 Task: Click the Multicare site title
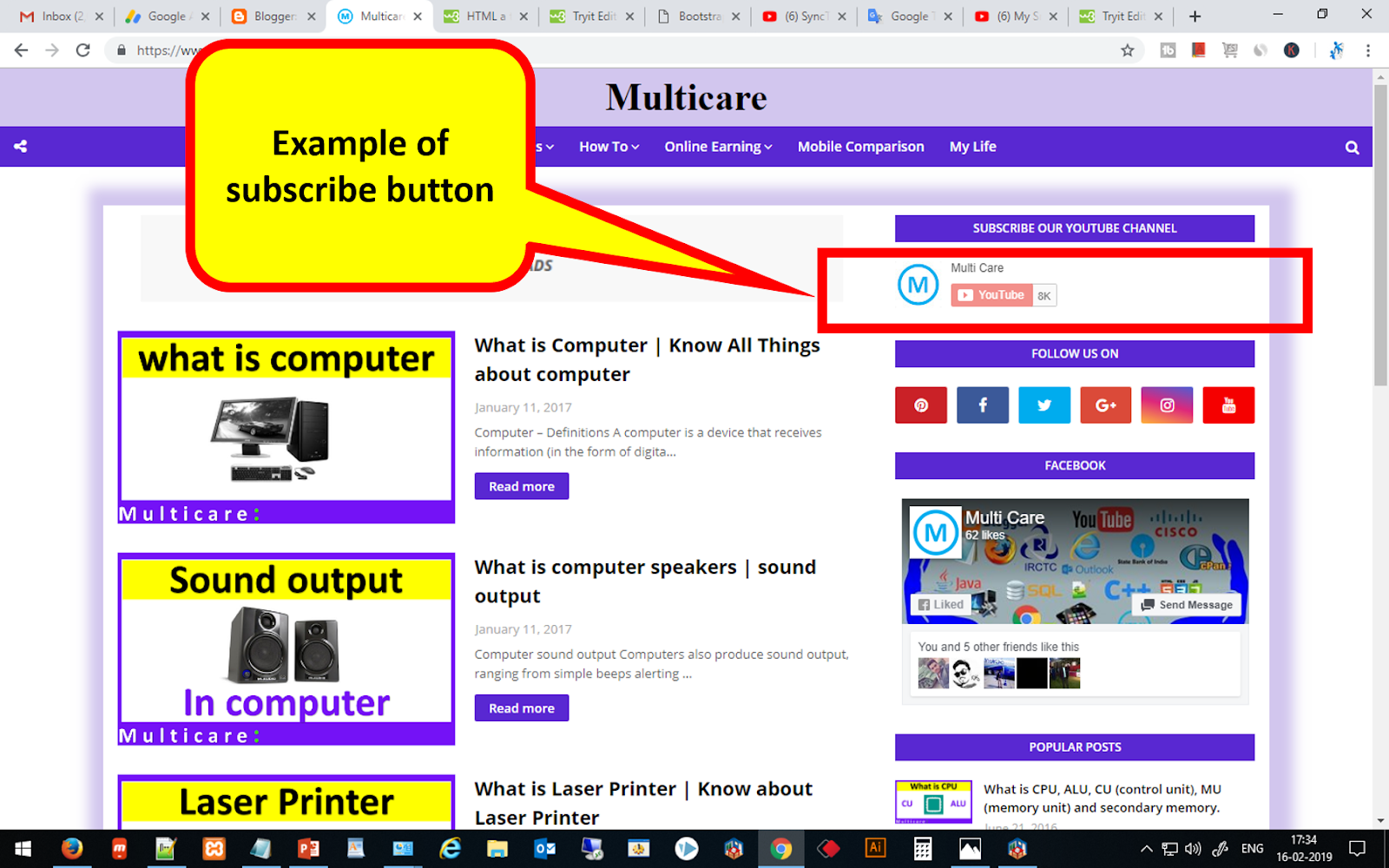point(686,97)
